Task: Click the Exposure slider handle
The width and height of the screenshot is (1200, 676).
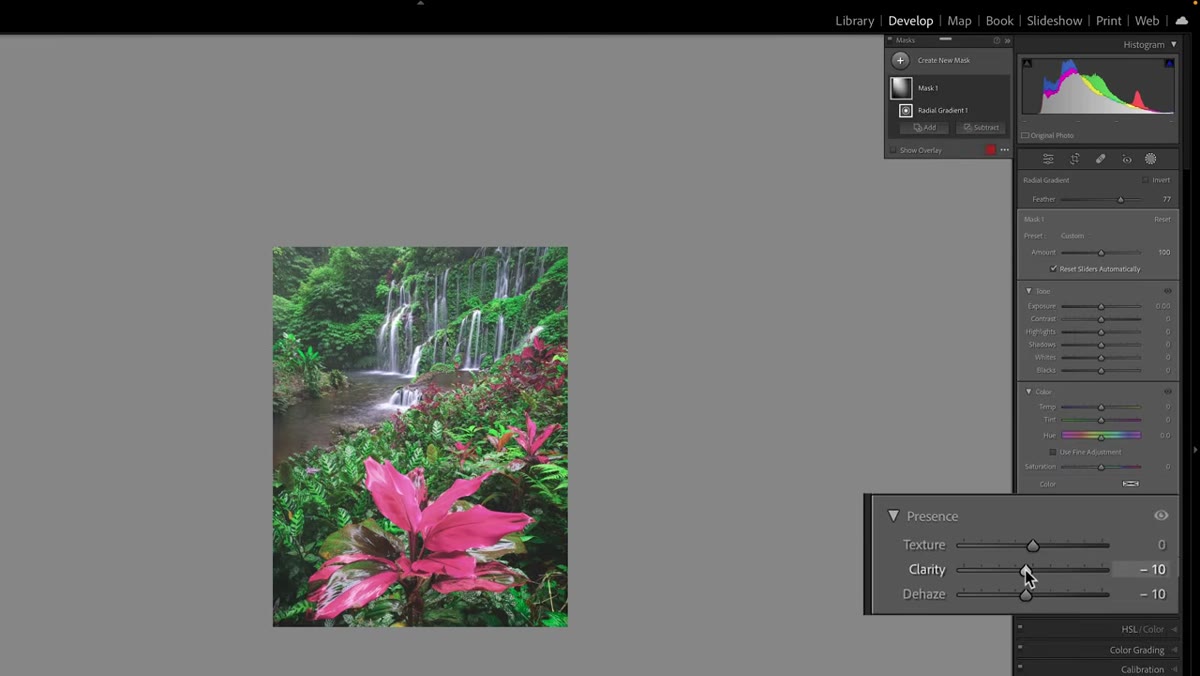Action: [1101, 306]
